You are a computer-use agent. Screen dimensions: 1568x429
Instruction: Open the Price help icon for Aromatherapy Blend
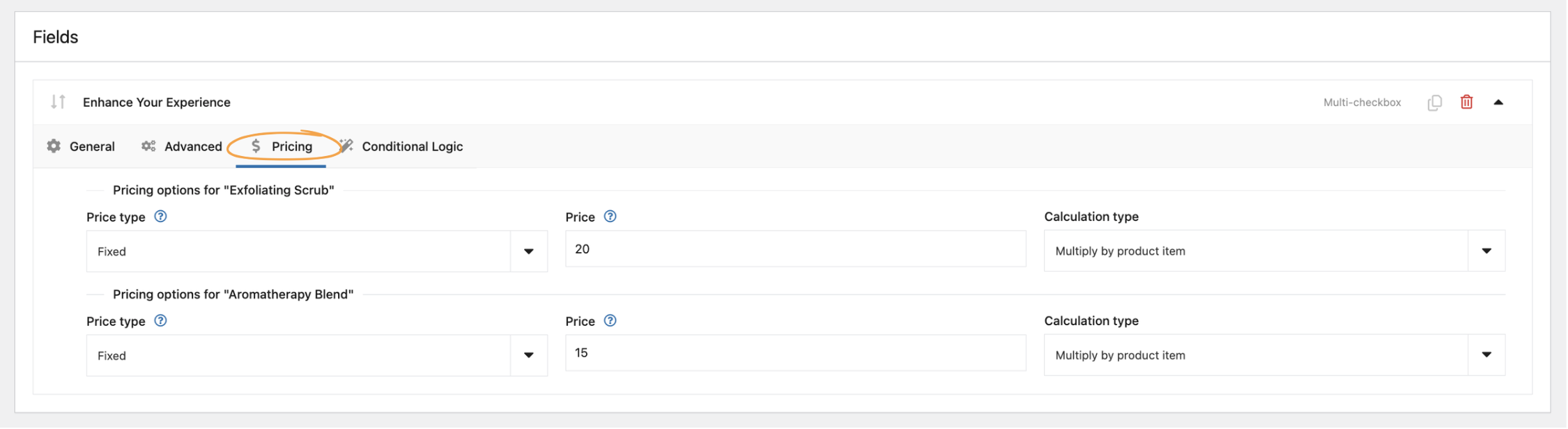(610, 321)
